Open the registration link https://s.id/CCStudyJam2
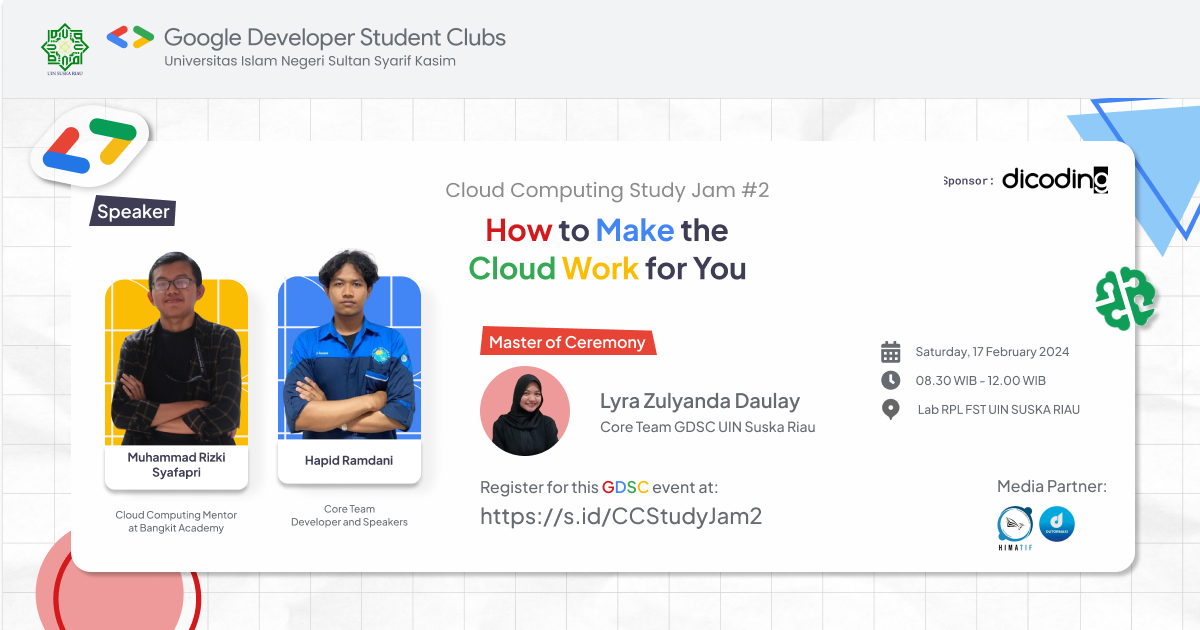Screen dimensions: 1200x630 pos(620,516)
